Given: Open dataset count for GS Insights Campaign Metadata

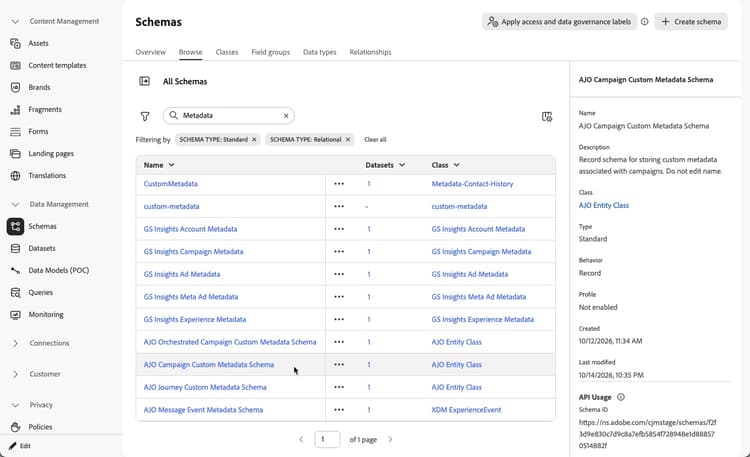Looking at the screenshot, I should click(369, 252).
